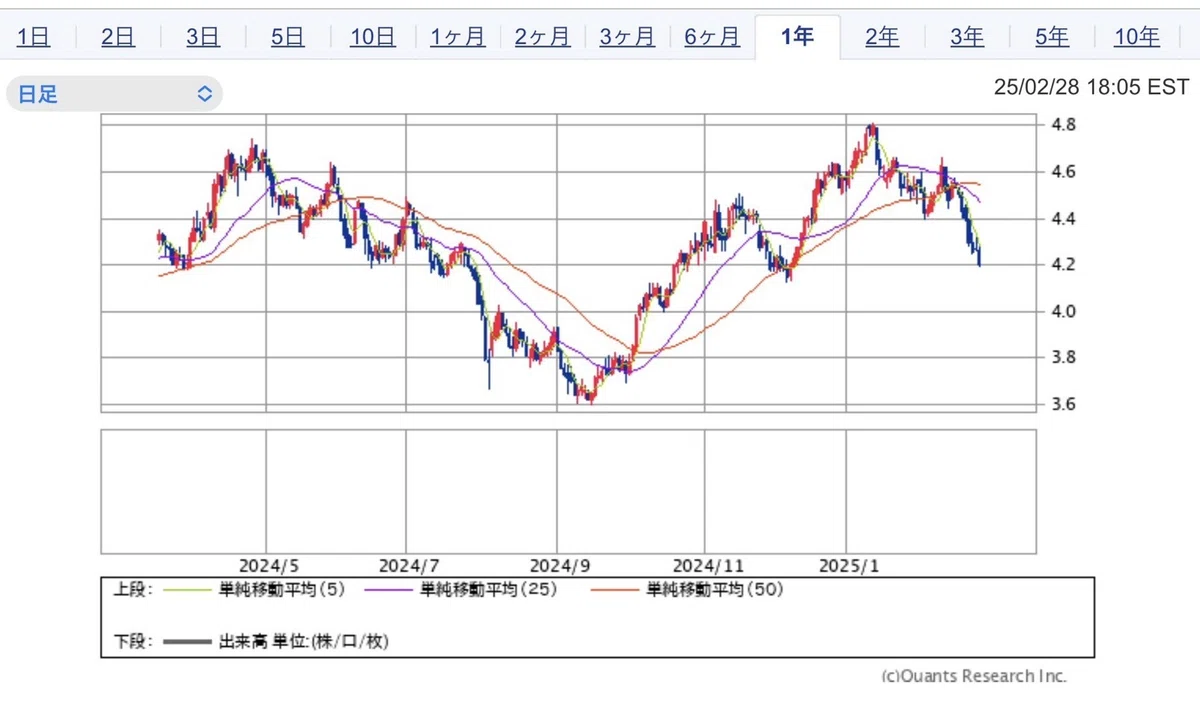Click the 4.2 price axis label
This screenshot has width=1200, height=707.
tap(1063, 265)
